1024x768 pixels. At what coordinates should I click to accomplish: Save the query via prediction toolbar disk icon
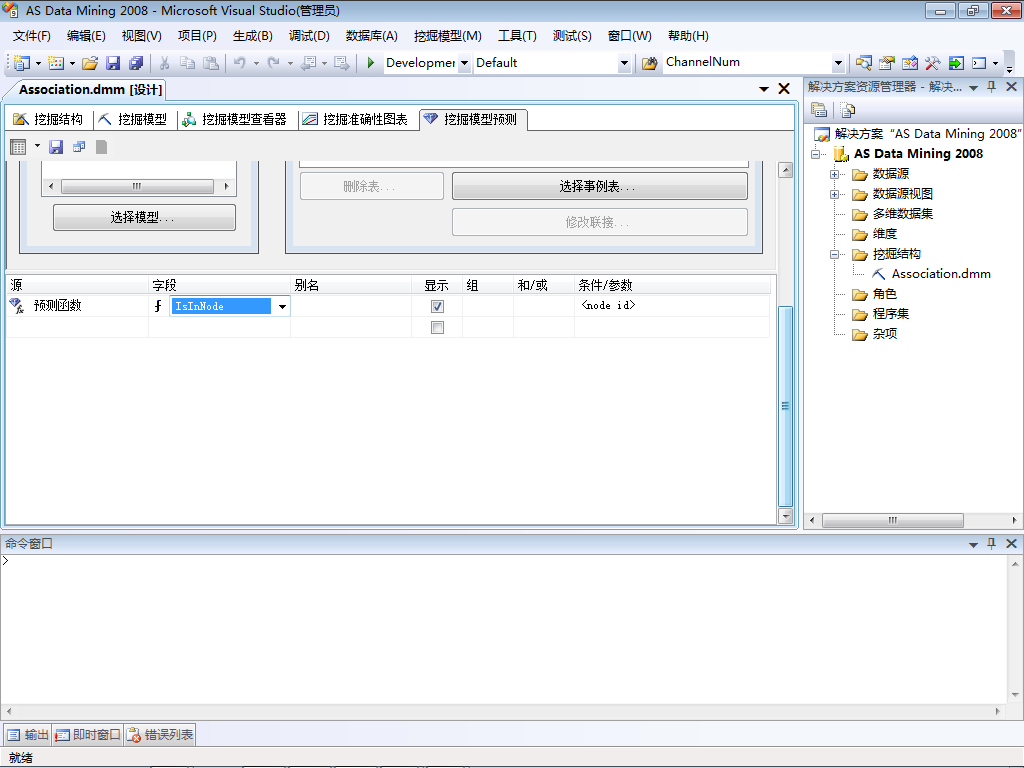coord(56,147)
